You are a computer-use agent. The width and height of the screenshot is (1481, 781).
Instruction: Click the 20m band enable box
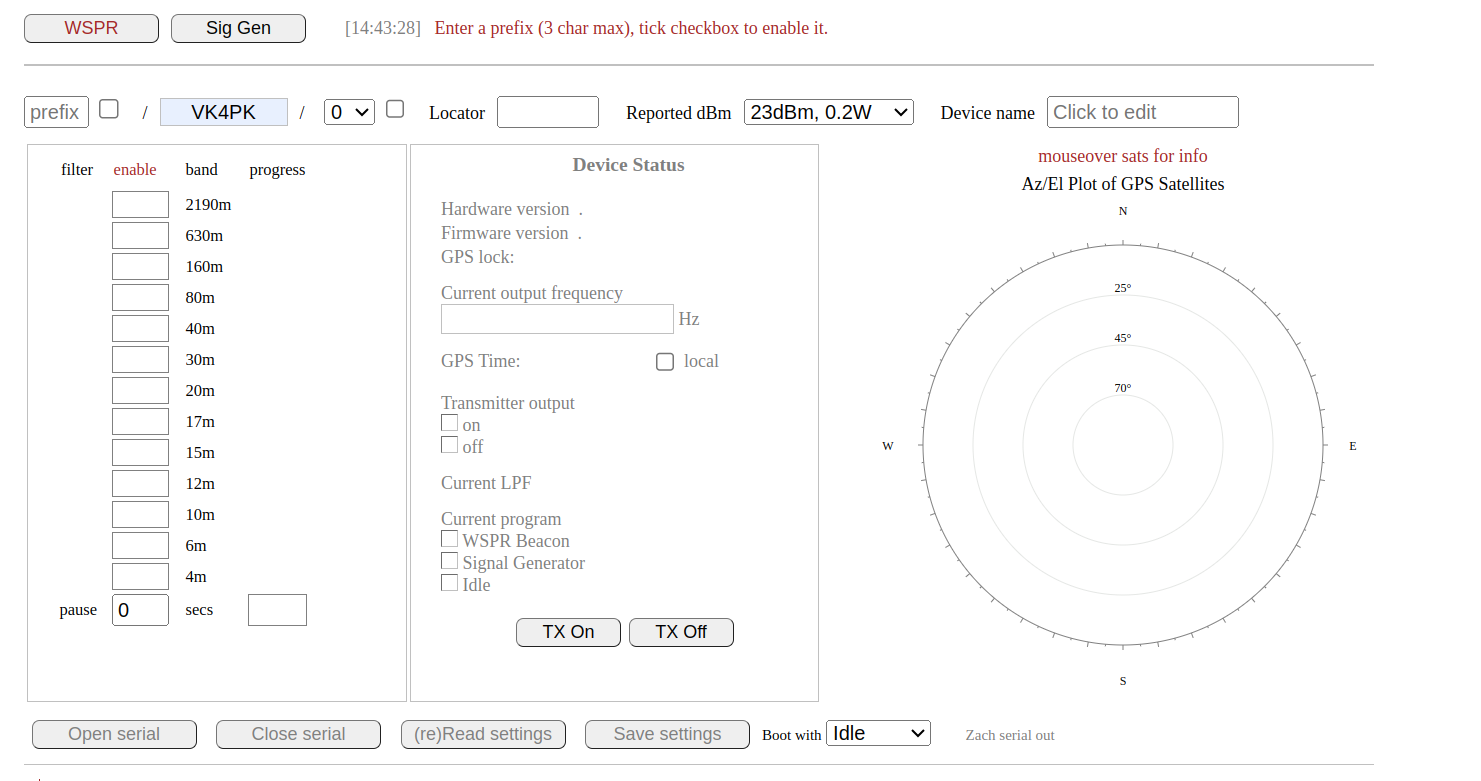coord(140,390)
